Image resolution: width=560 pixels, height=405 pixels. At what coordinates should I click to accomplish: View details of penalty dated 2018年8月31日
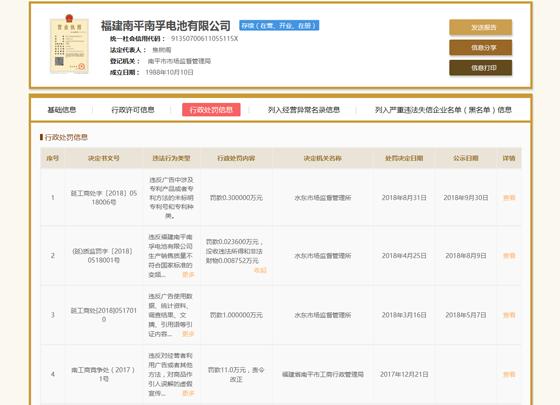[509, 198]
